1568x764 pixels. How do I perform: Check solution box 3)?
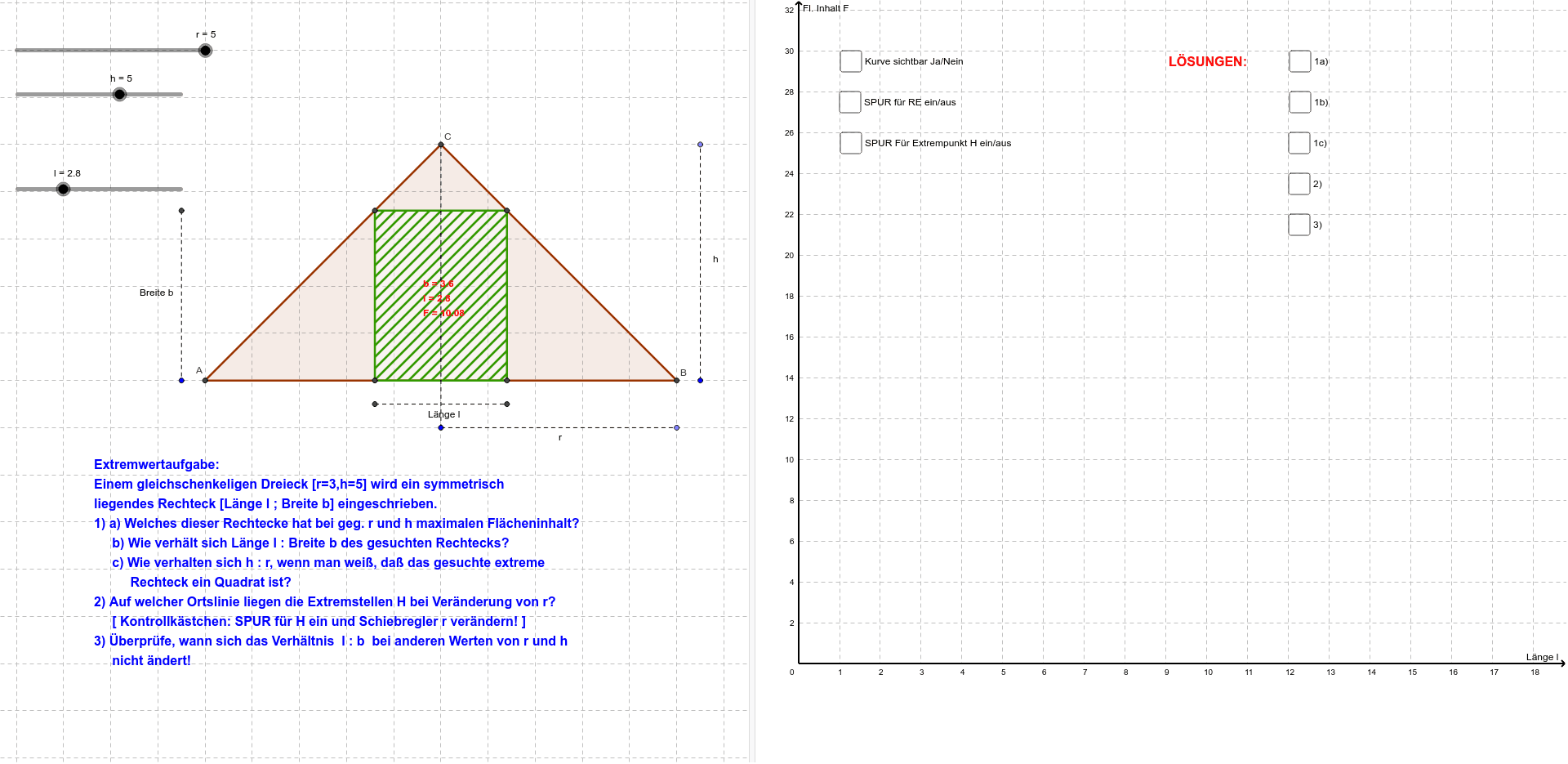click(1299, 225)
